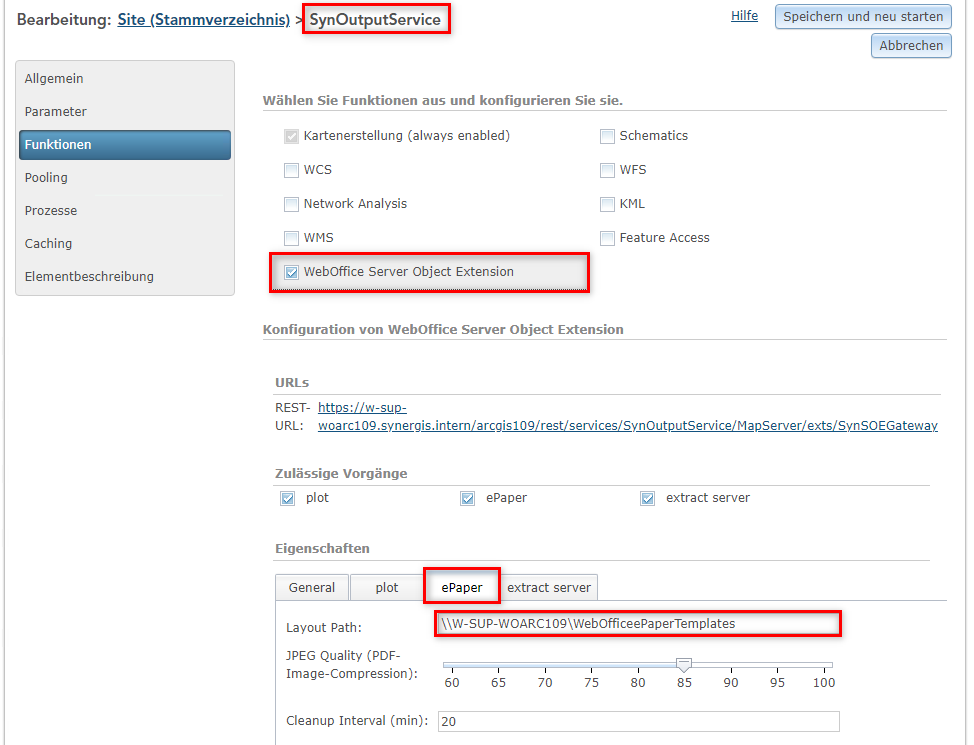Open the Pooling settings section
The width and height of the screenshot is (974, 745).
47,177
